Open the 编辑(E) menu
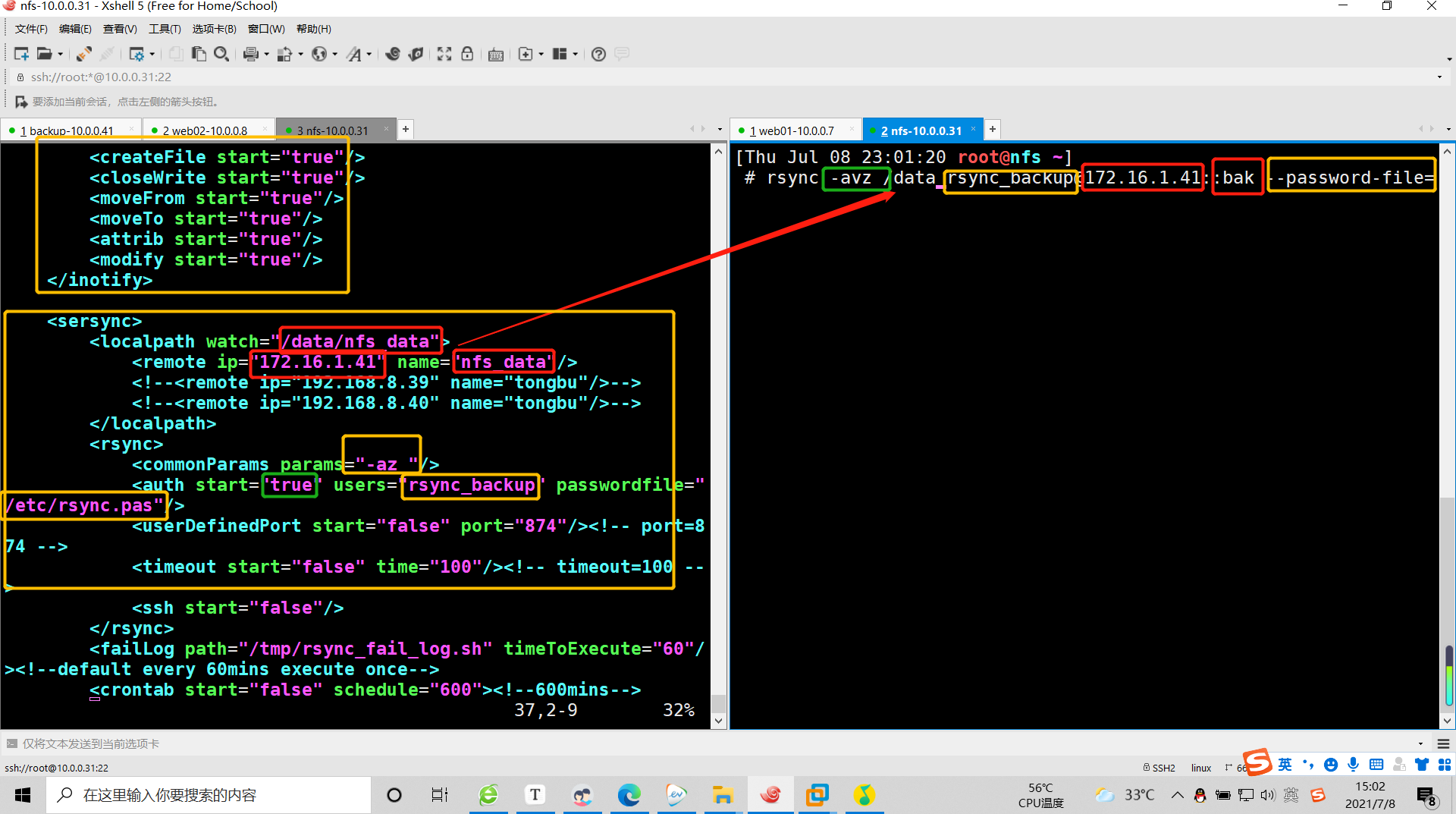Image resolution: width=1456 pixels, height=814 pixels. [75, 29]
